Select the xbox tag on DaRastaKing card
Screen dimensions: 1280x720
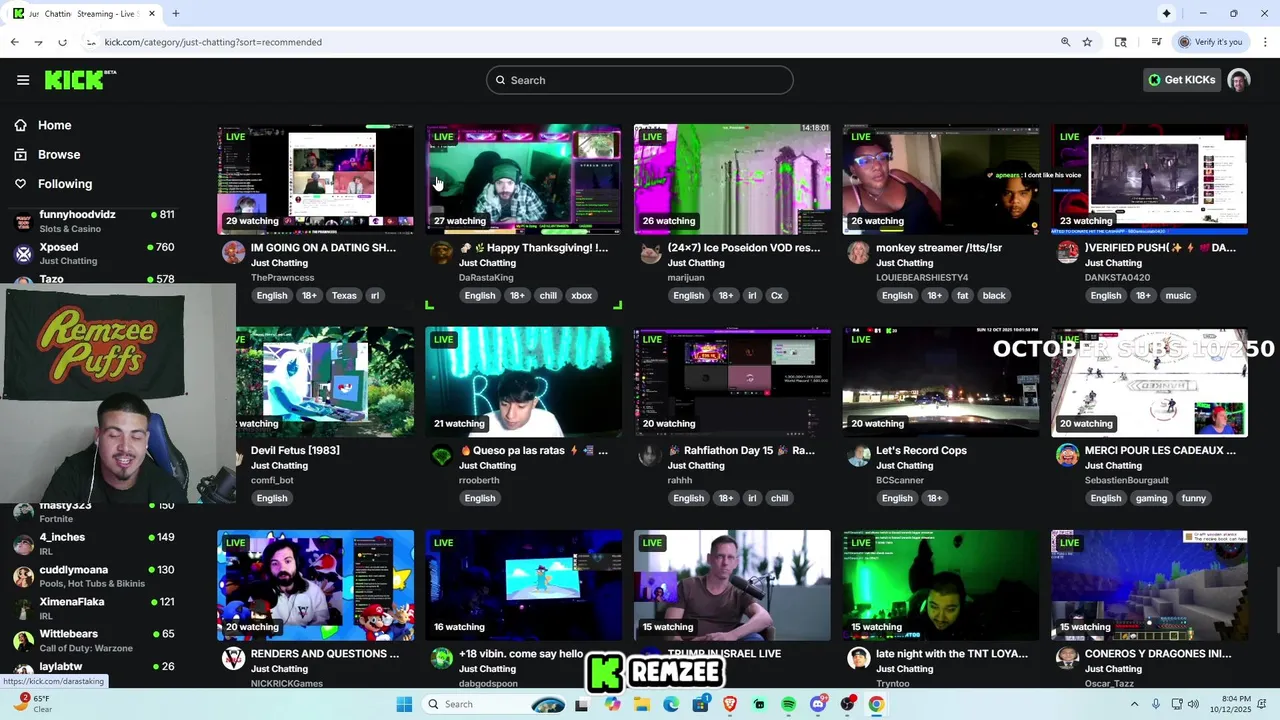click(581, 295)
